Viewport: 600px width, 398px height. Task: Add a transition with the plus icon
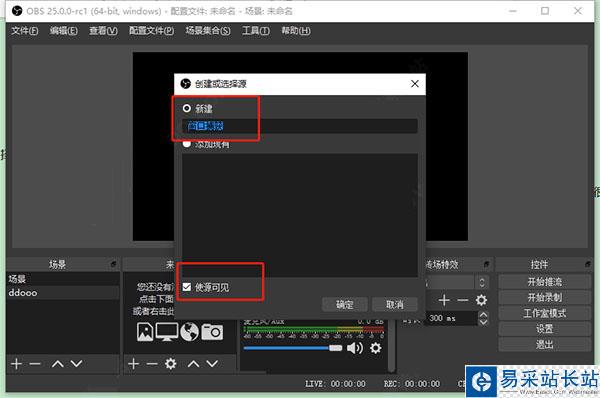coord(444,300)
